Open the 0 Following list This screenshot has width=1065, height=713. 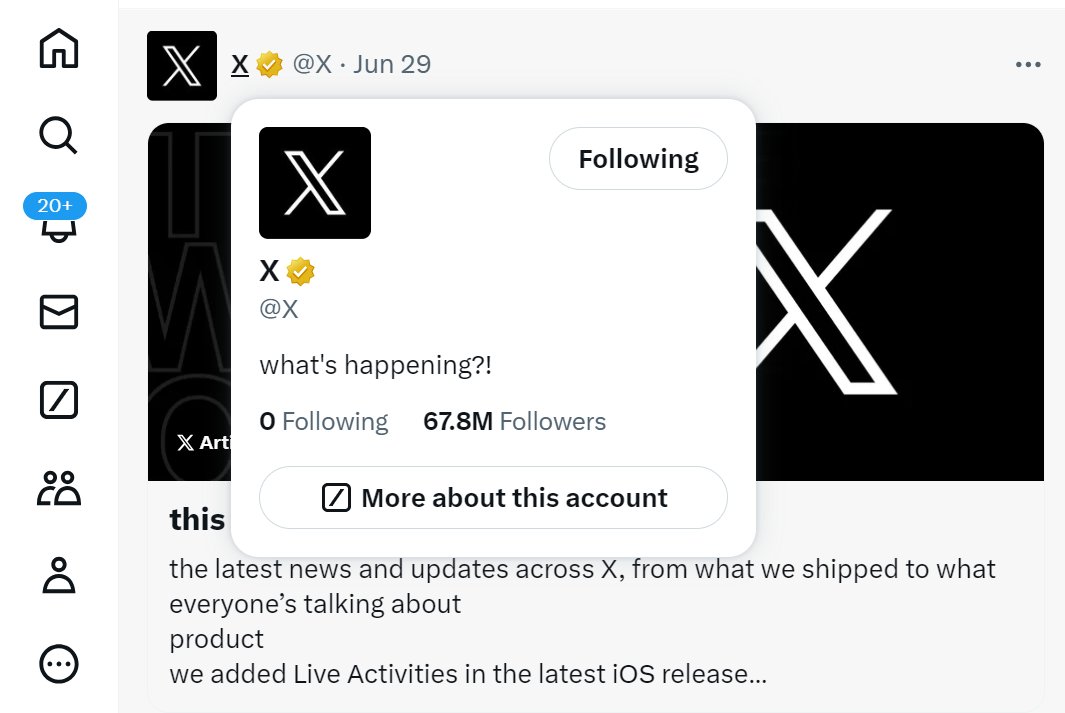[323, 422]
